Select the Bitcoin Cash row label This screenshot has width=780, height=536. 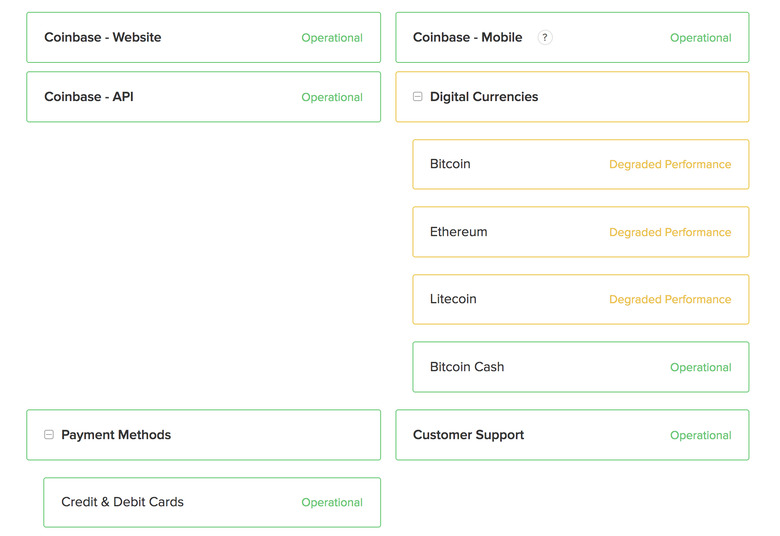(x=467, y=367)
